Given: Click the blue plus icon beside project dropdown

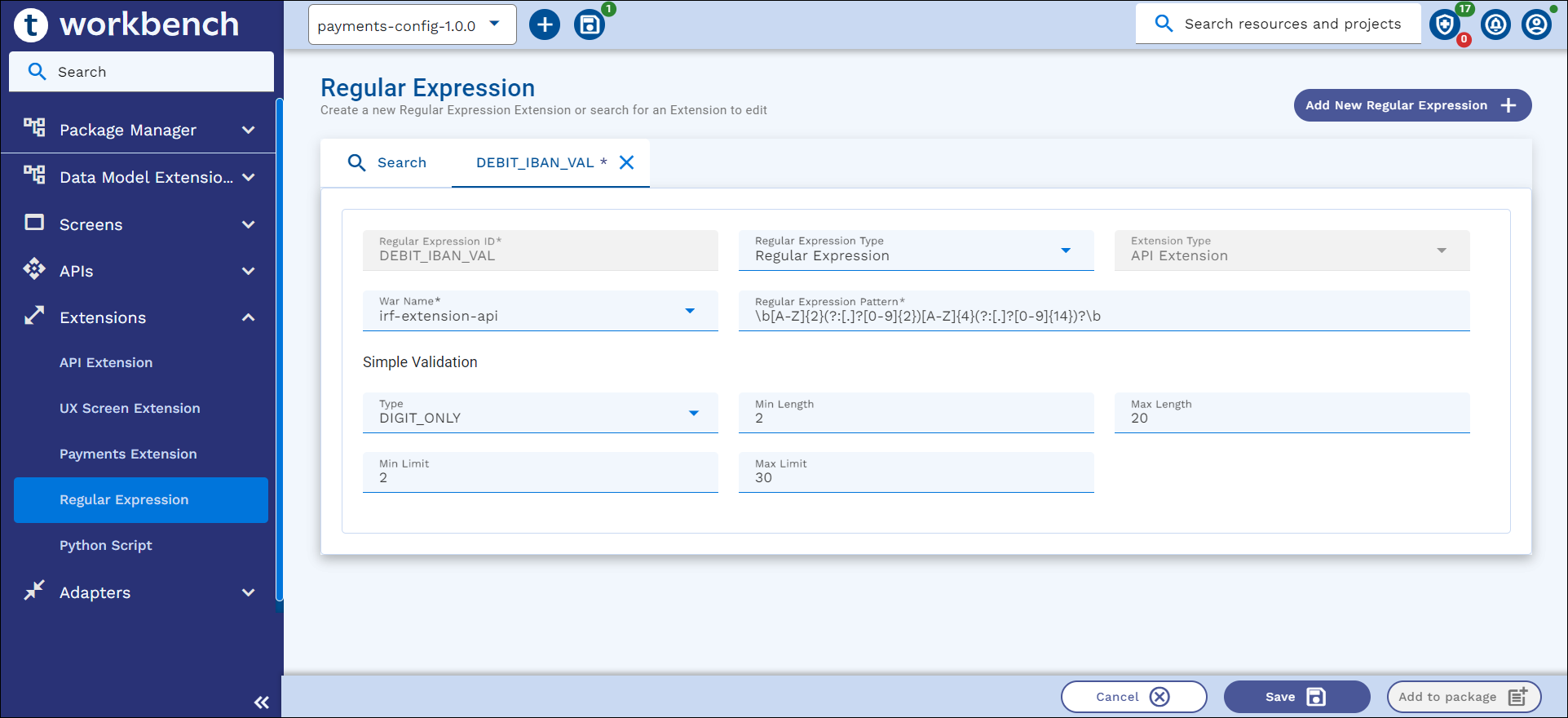Looking at the screenshot, I should (545, 24).
